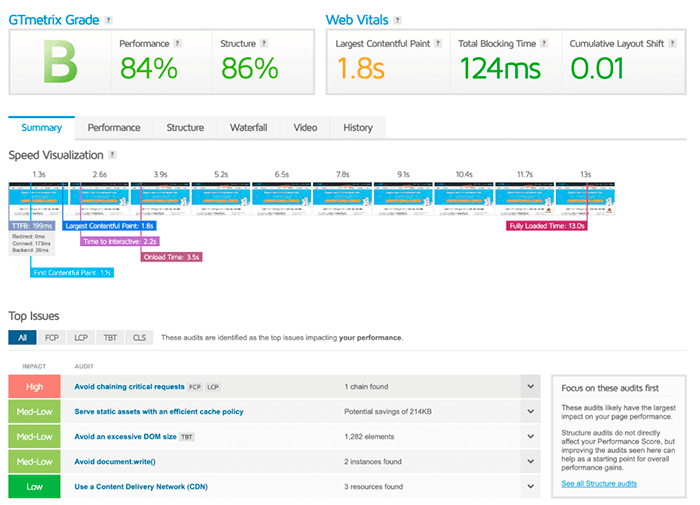Click First Contentful Paint 1.1s marker
This screenshot has width=700, height=505.
72,273
